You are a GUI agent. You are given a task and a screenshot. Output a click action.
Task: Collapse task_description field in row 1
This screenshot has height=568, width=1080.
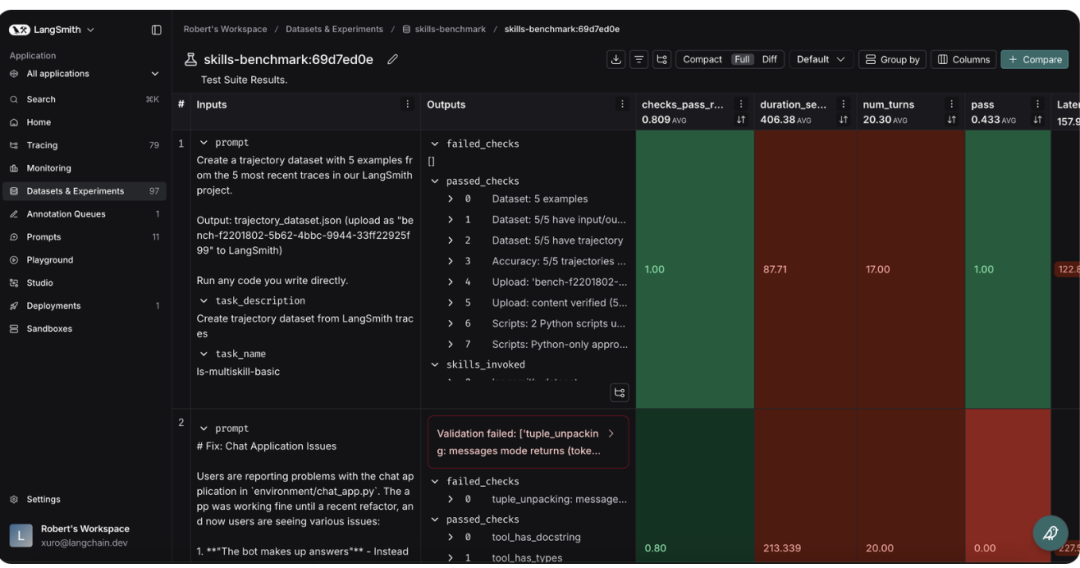point(203,301)
